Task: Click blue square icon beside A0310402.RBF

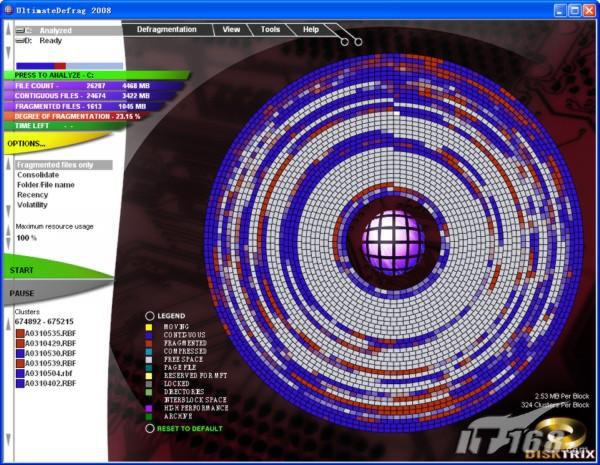Action: [x=20, y=383]
